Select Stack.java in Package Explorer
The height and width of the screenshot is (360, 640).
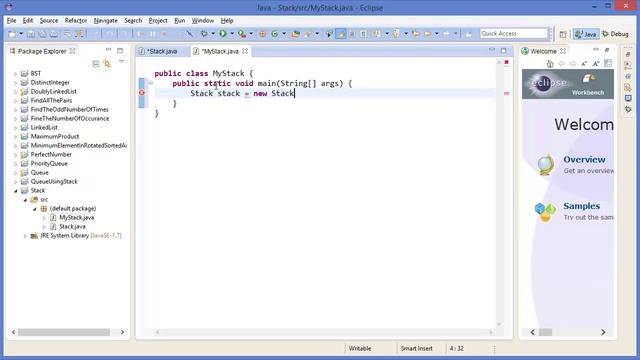click(x=72, y=227)
